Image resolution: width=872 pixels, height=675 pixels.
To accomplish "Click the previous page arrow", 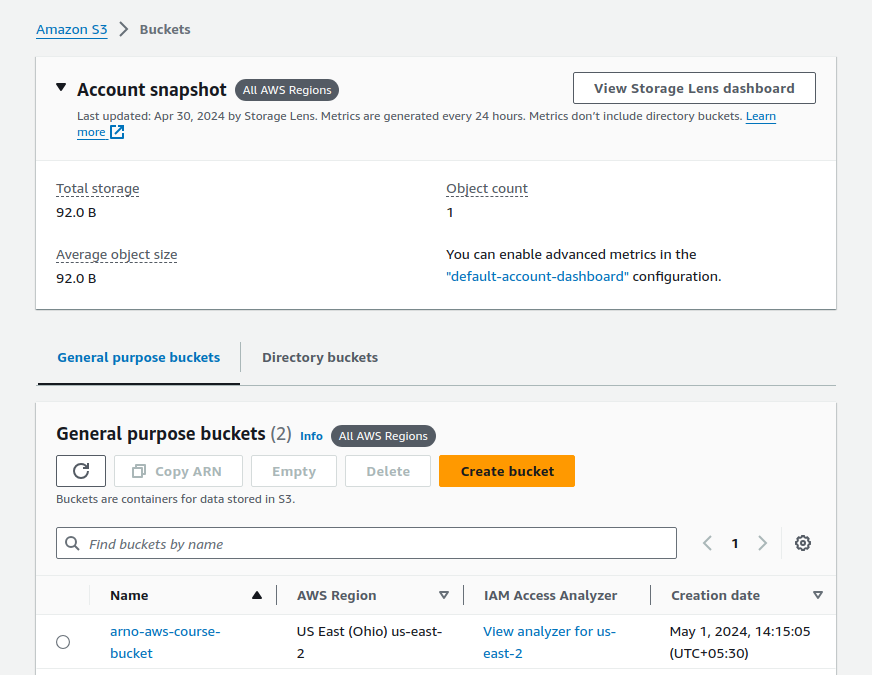I will [x=707, y=543].
